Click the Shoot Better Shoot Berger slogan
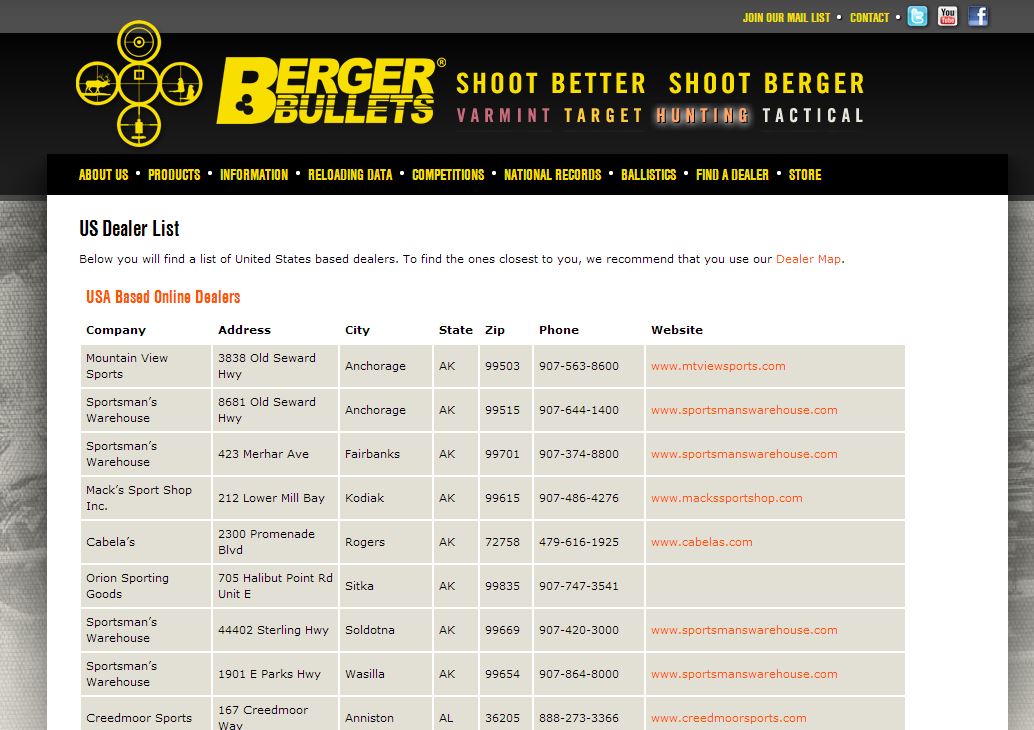 click(x=660, y=84)
